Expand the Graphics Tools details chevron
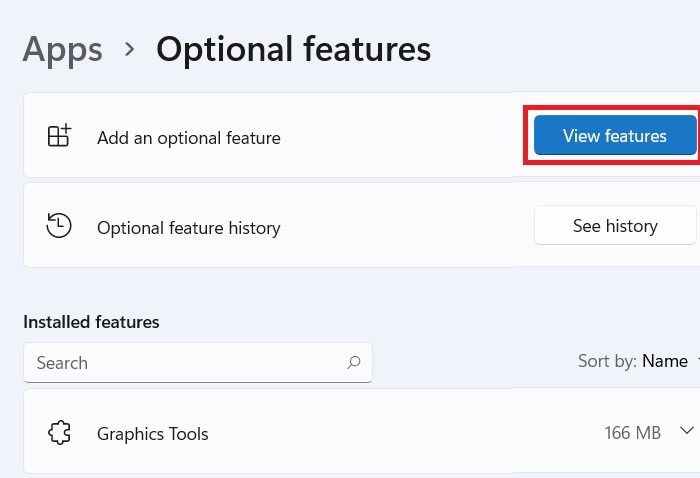 pos(686,431)
